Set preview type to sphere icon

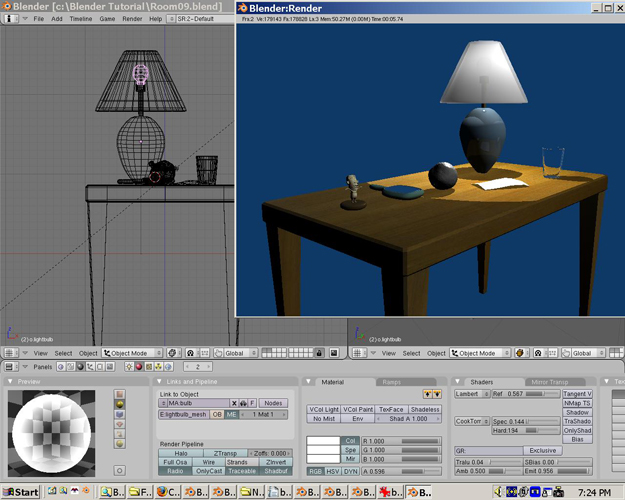coord(120,406)
